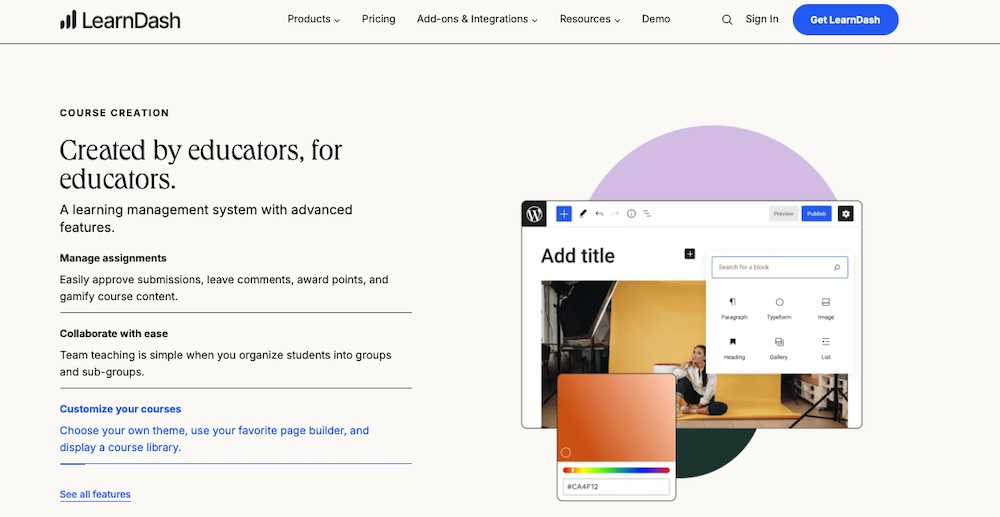Click the #CA4F12 hex color field
This screenshot has height=517, width=1000.
(616, 486)
